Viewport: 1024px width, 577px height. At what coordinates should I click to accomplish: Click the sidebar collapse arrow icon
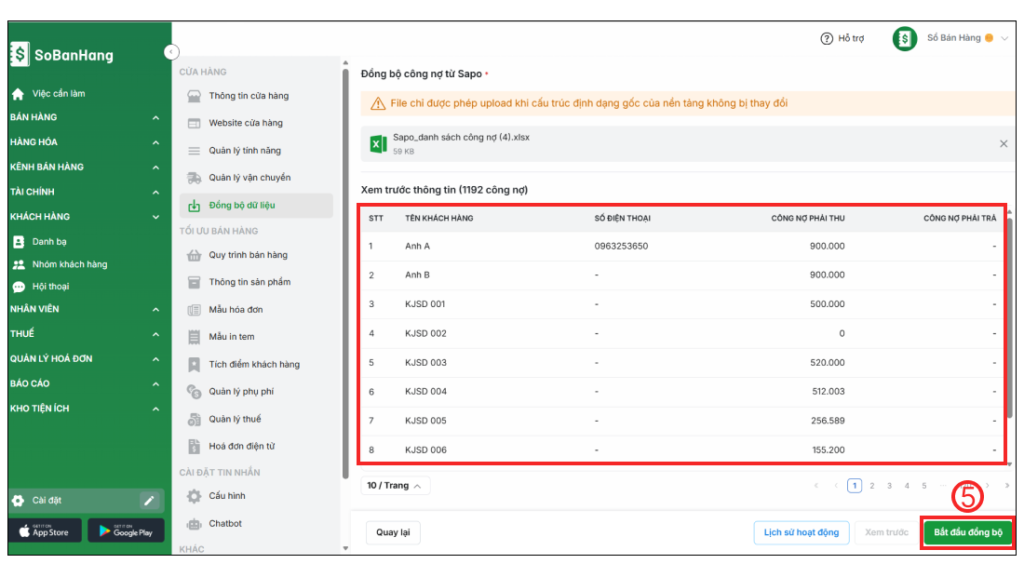[172, 51]
